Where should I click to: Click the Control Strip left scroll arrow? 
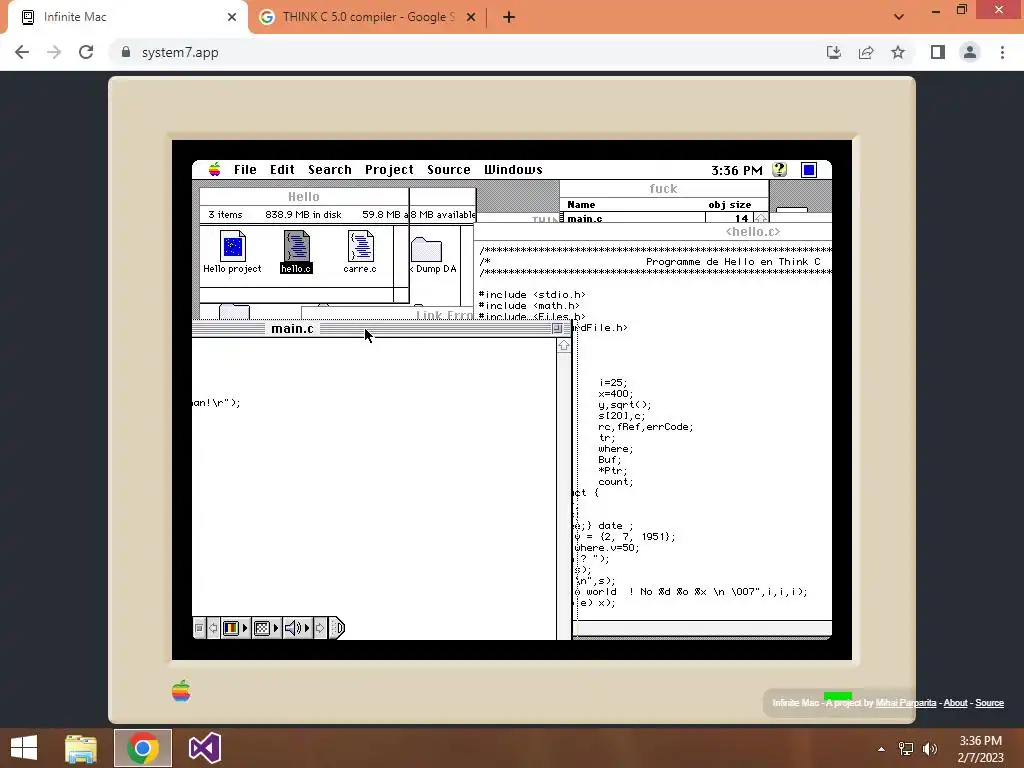[213, 628]
